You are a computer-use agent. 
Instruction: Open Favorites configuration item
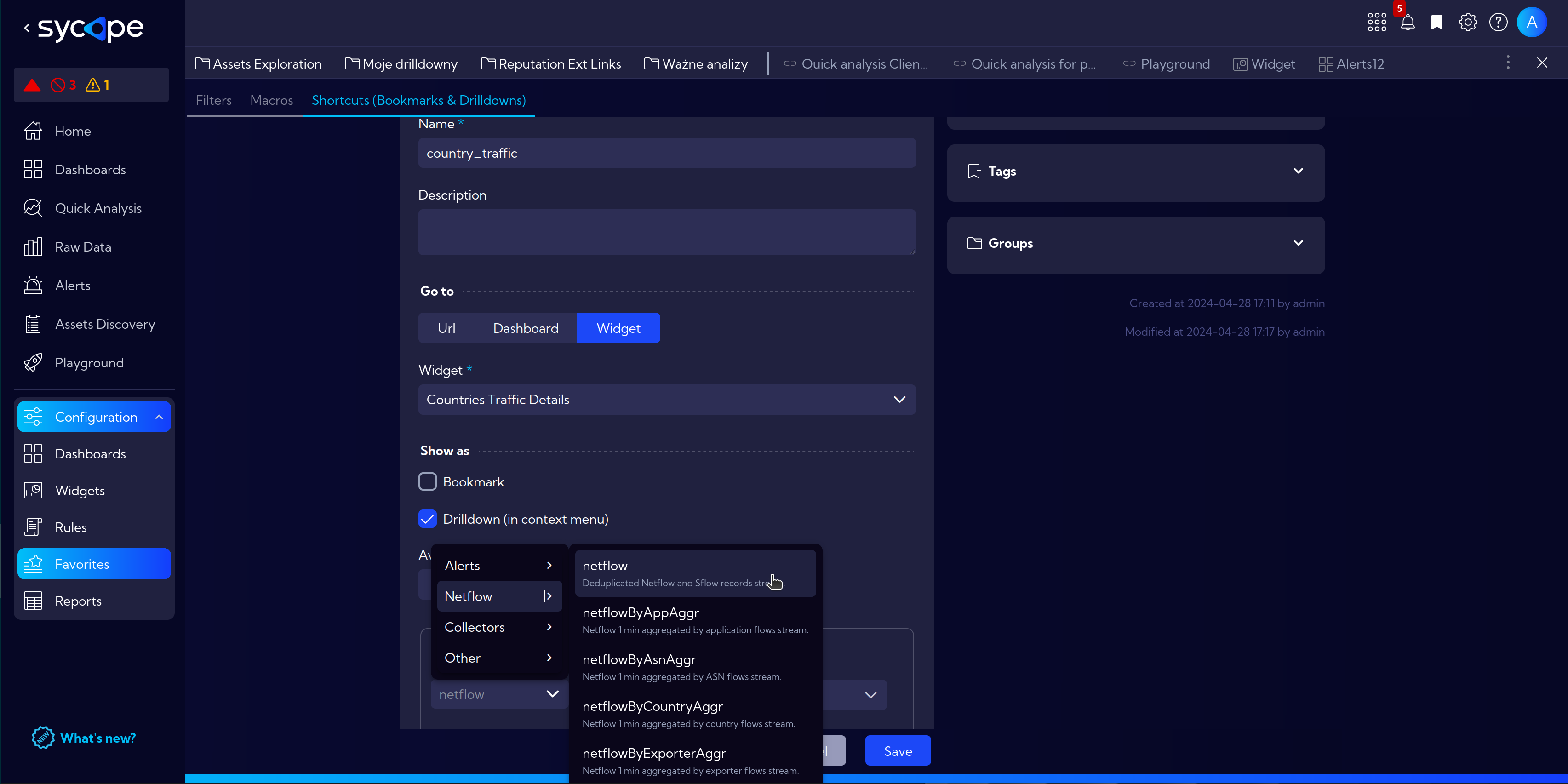pyautogui.click(x=94, y=564)
